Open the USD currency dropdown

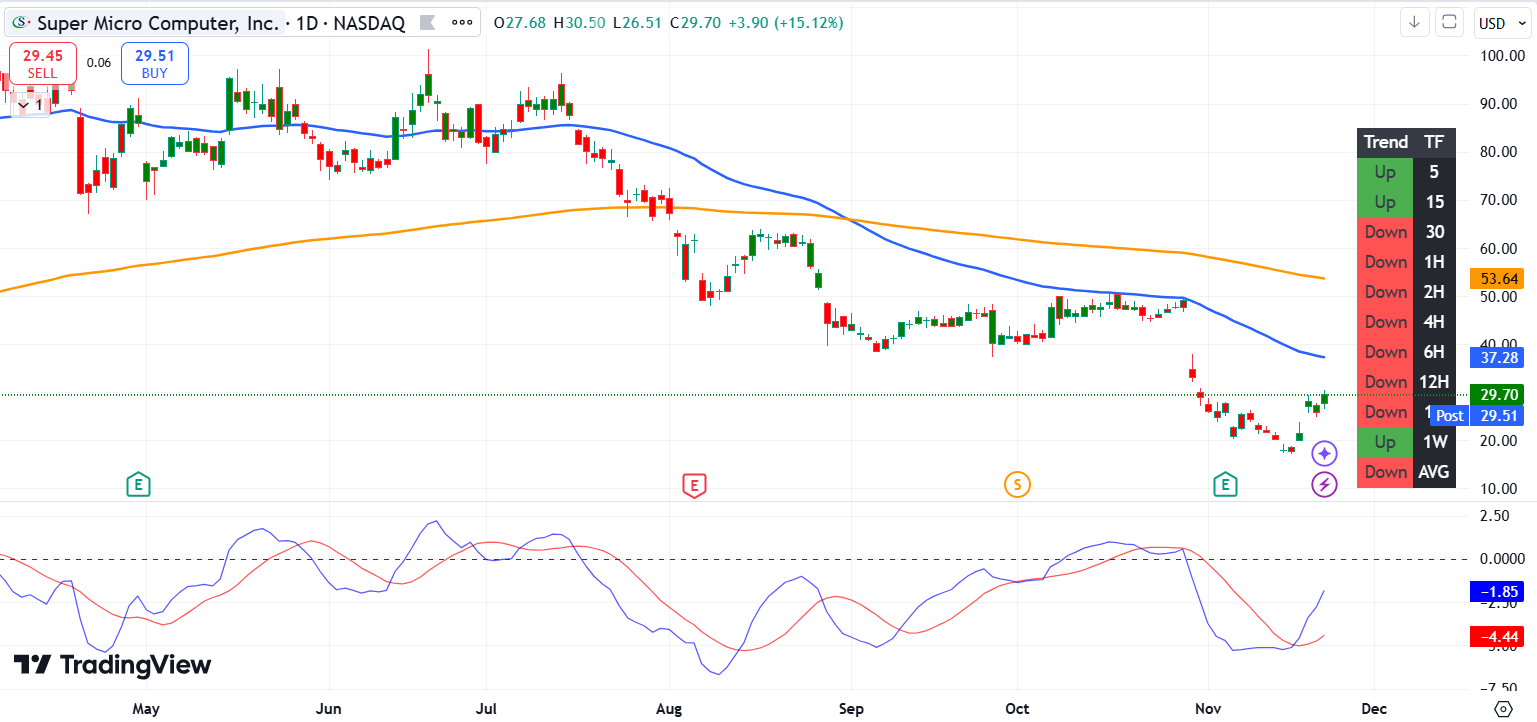click(1503, 23)
